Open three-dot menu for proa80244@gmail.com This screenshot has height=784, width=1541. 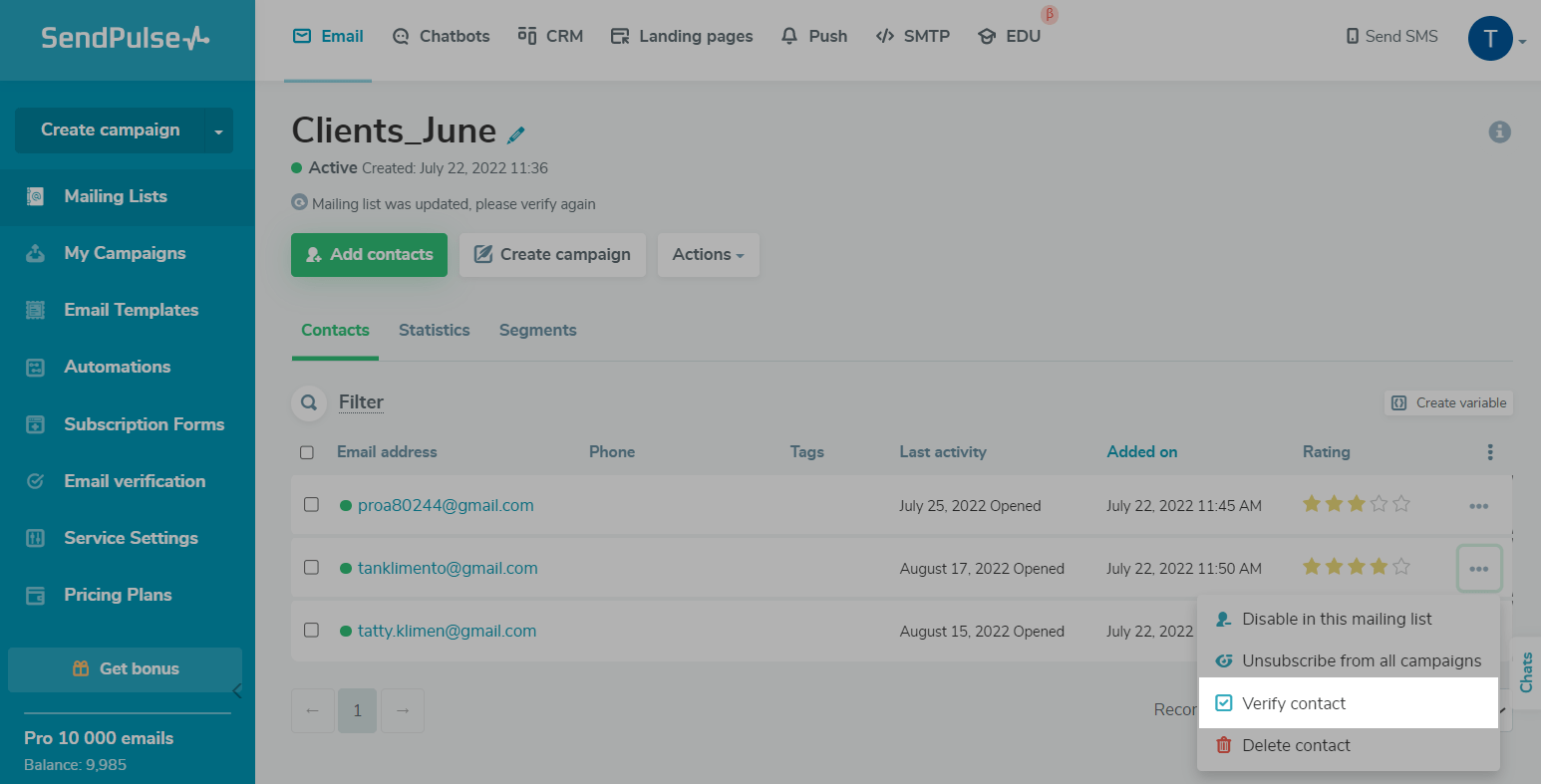1478,506
